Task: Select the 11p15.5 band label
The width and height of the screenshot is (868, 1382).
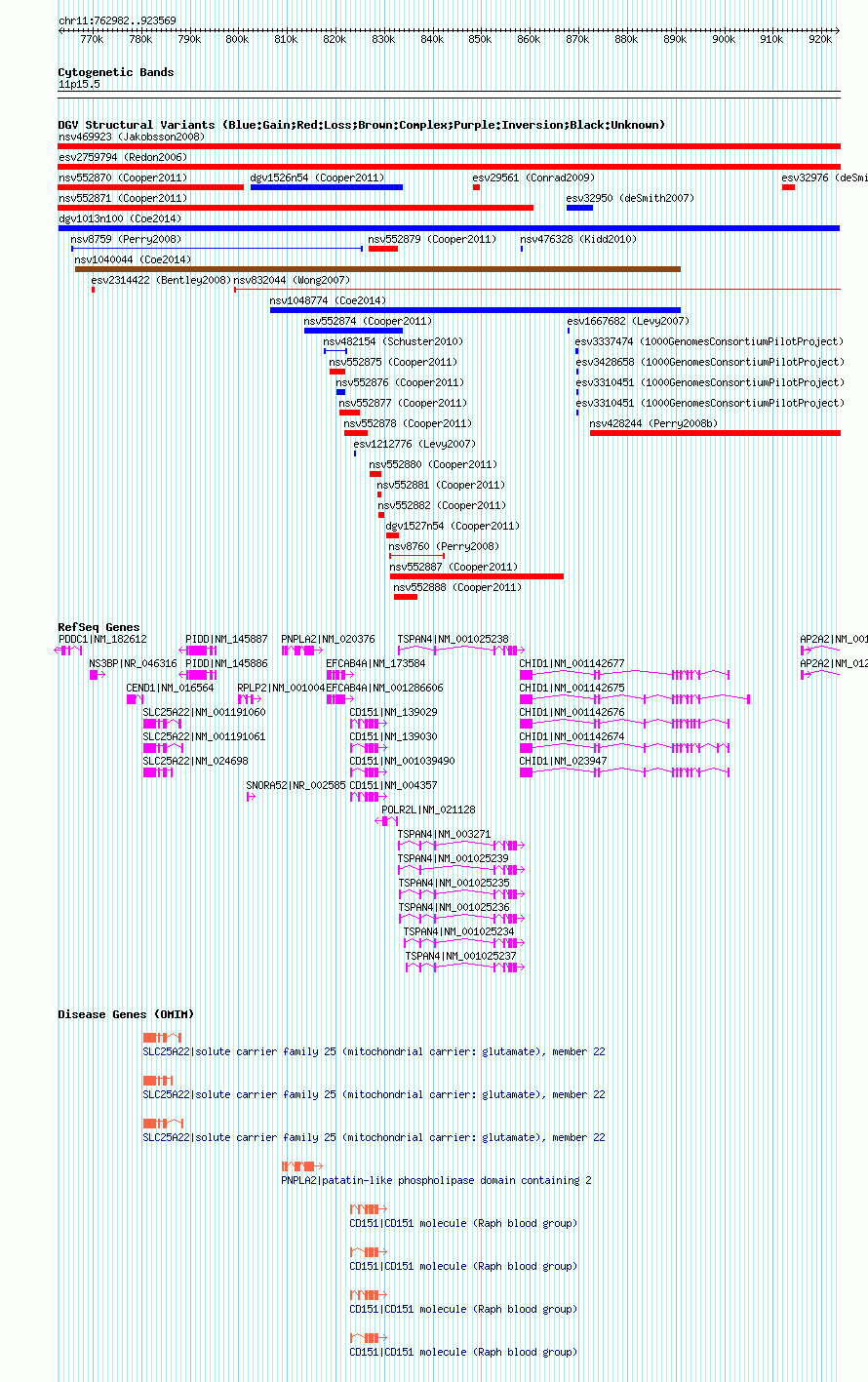Action: 79,84
